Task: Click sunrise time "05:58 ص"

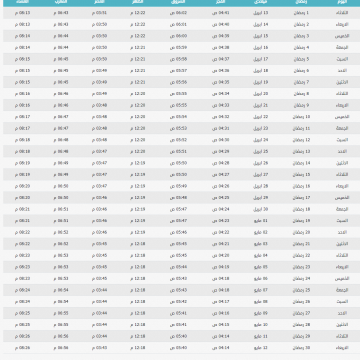Action: tap(178, 59)
